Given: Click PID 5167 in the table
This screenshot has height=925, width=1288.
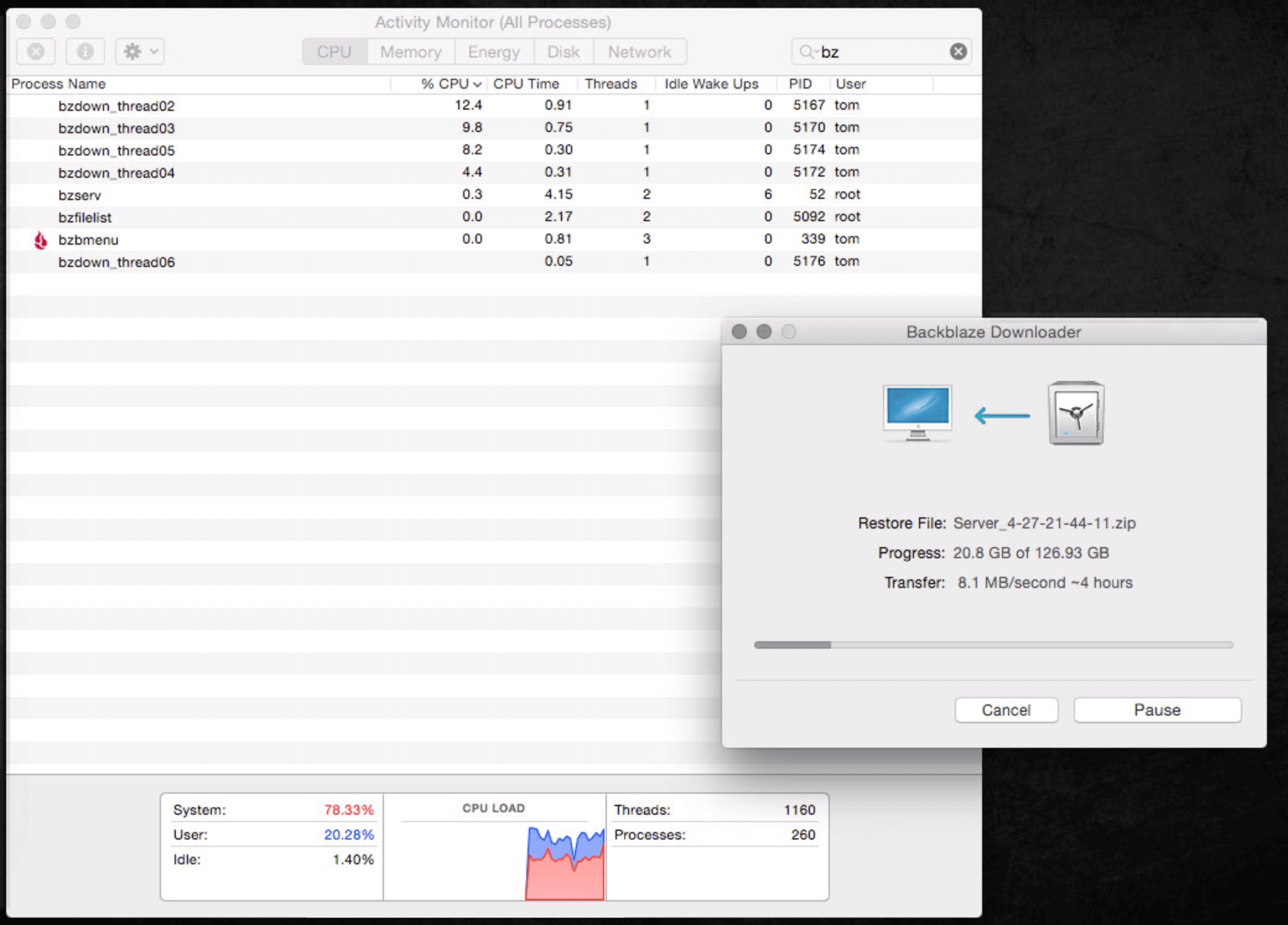Looking at the screenshot, I should pos(809,105).
